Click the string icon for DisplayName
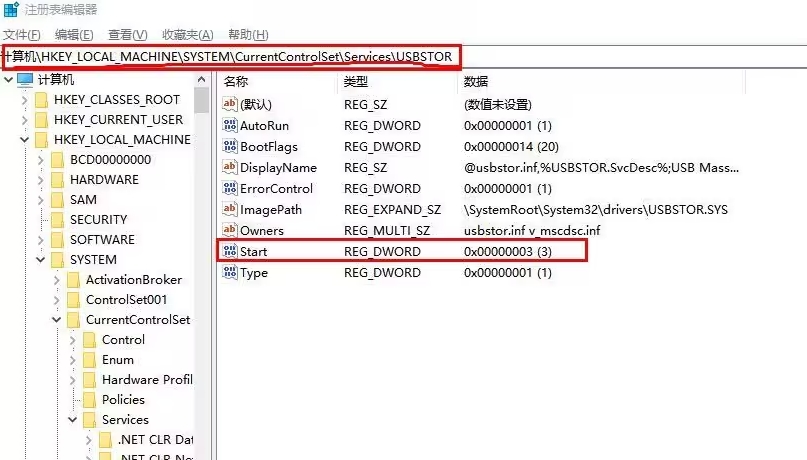The image size is (807, 460). (x=230, y=167)
